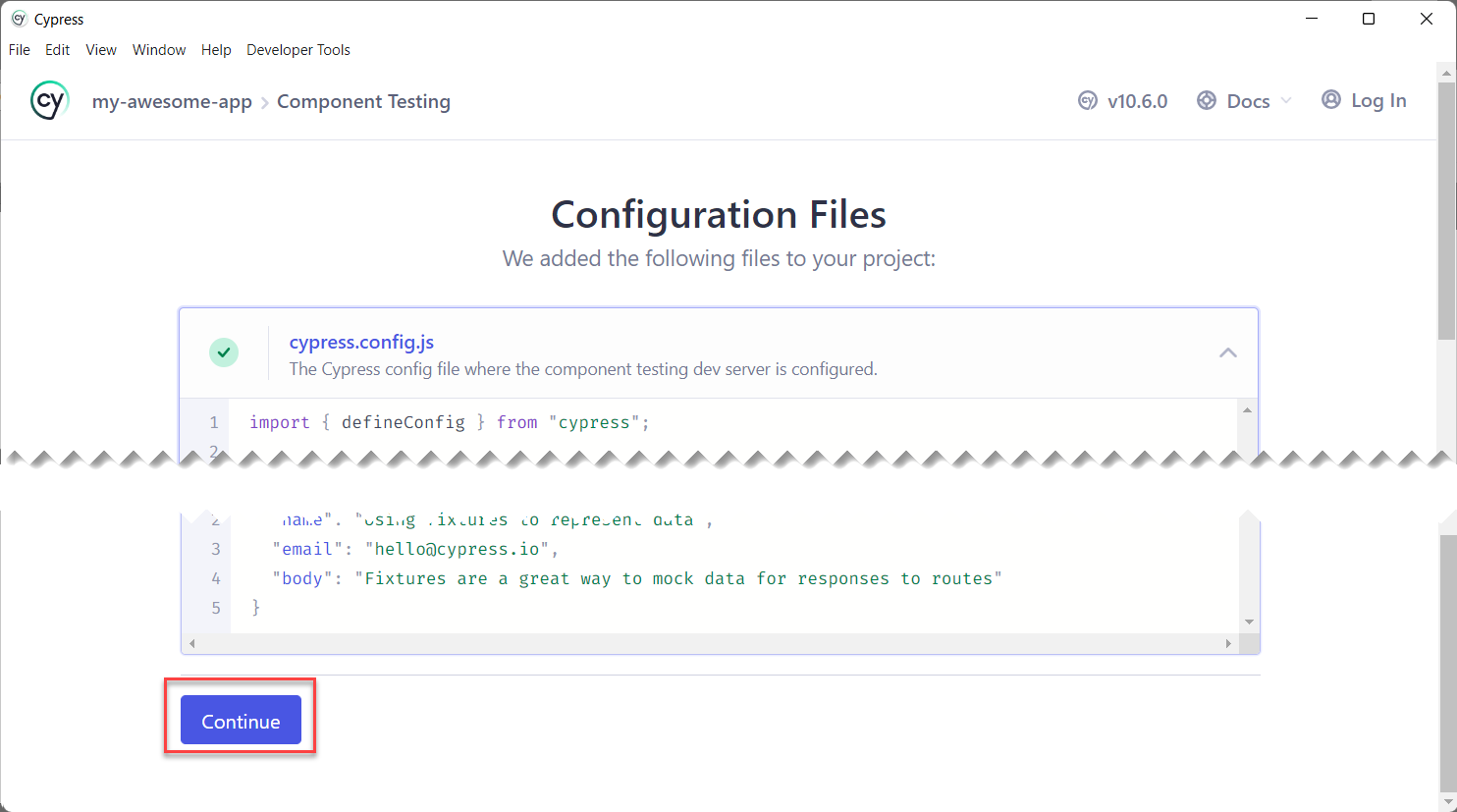1457x812 pixels.
Task: Click the Continue button
Action: coord(241,721)
